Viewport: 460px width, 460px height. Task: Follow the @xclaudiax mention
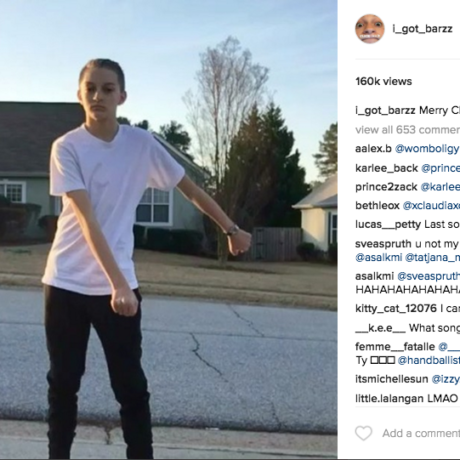coord(431,206)
